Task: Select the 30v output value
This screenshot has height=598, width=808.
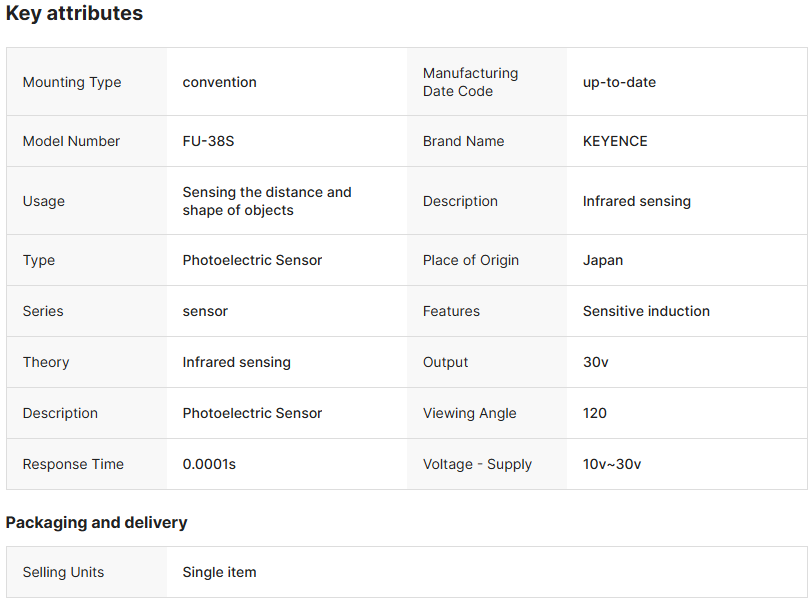Action: click(x=595, y=362)
